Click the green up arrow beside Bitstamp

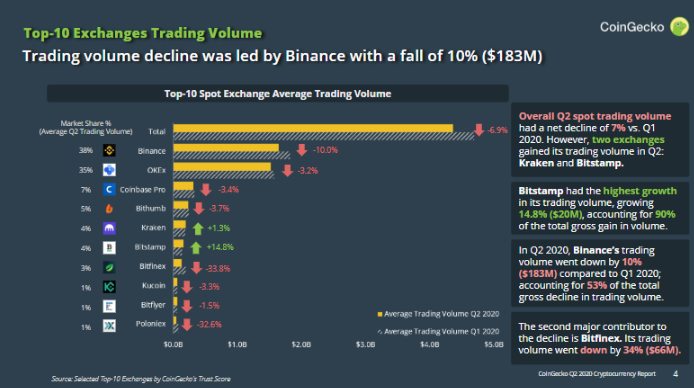(x=196, y=248)
